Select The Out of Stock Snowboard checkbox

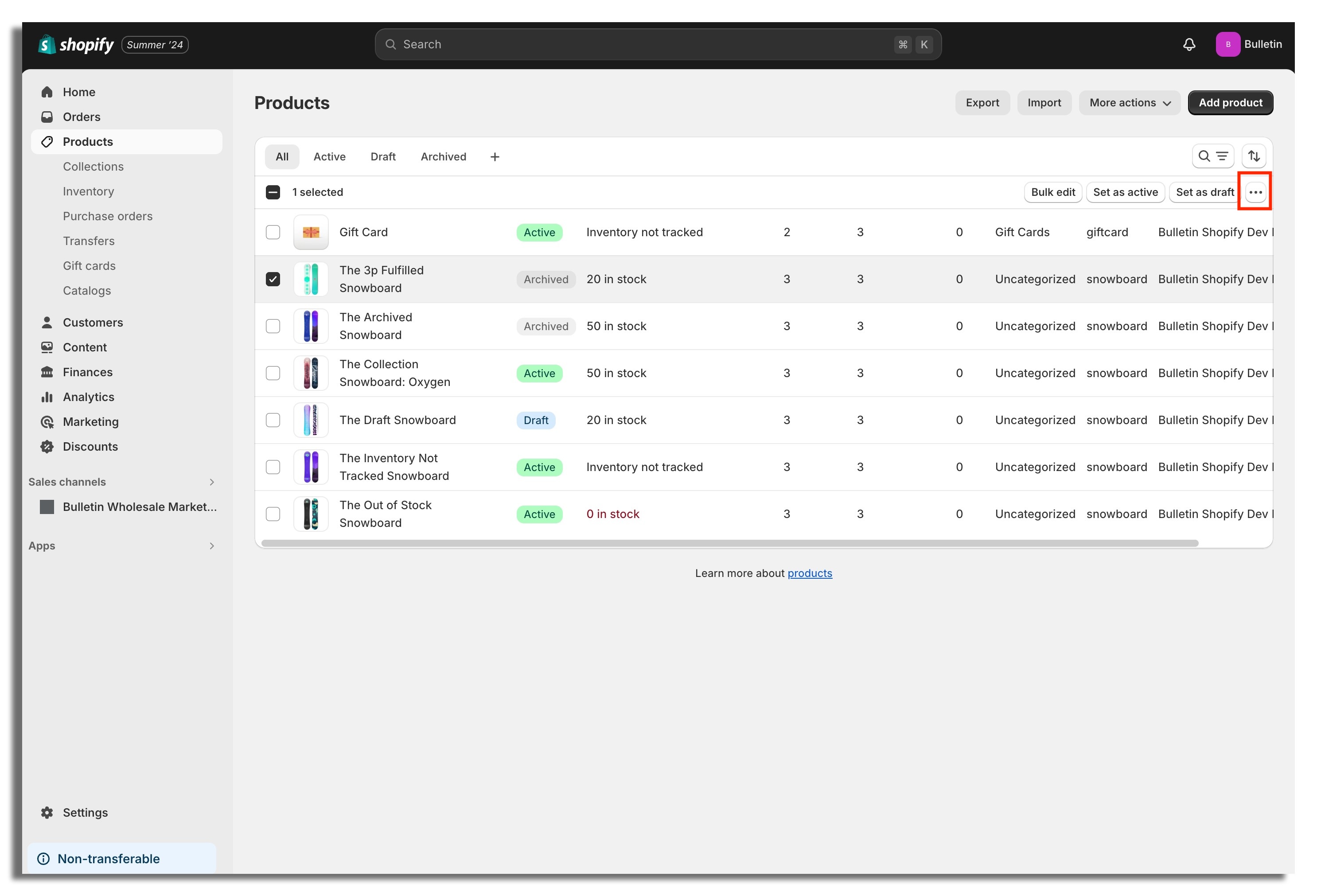[x=273, y=514]
